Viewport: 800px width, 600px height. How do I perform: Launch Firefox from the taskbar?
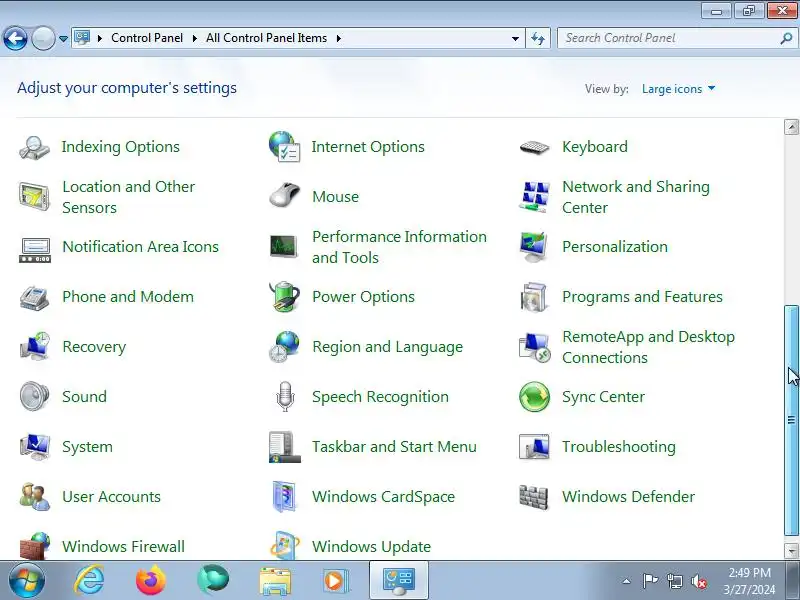click(x=151, y=581)
